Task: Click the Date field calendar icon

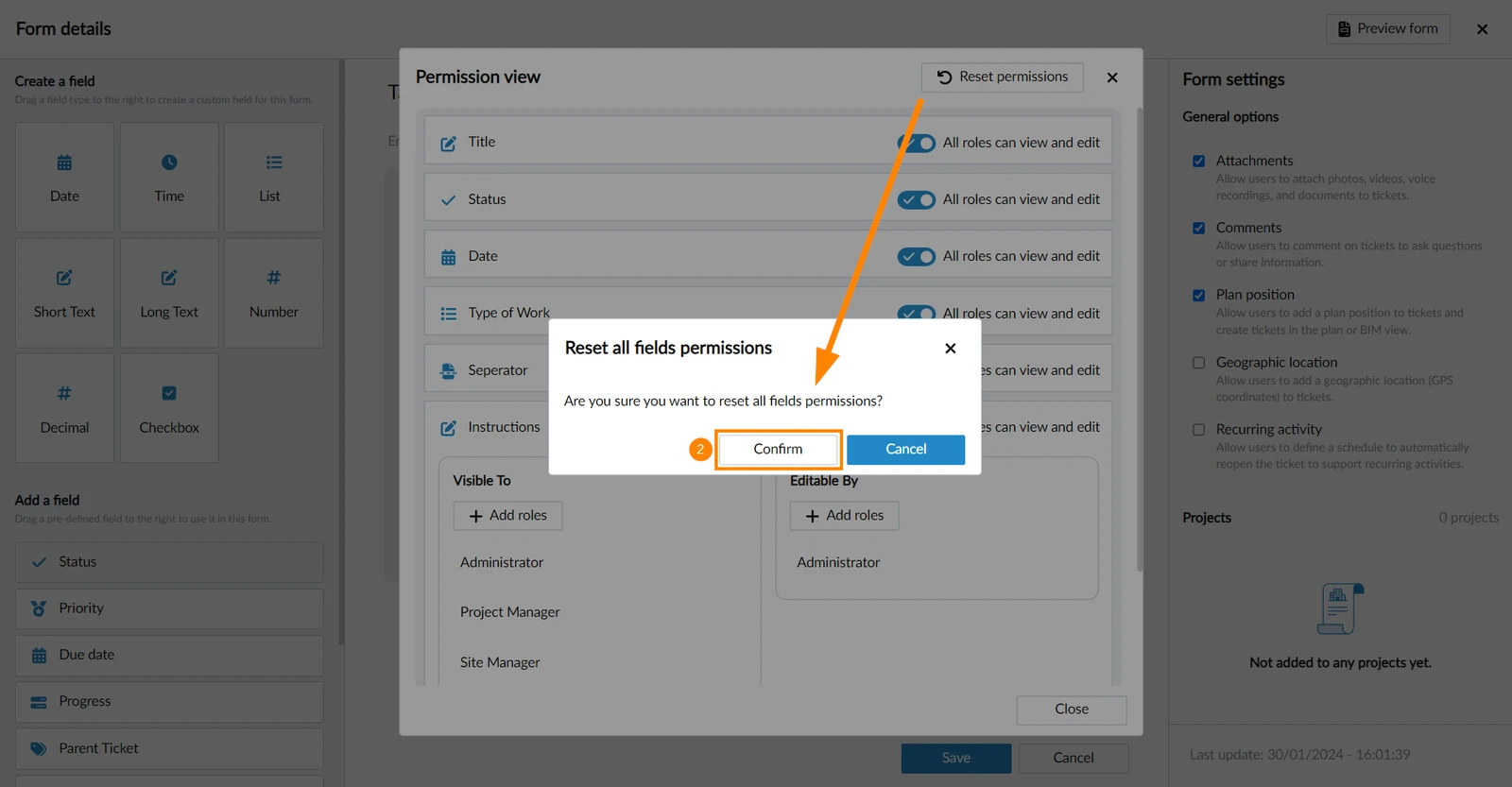Action: [64, 163]
